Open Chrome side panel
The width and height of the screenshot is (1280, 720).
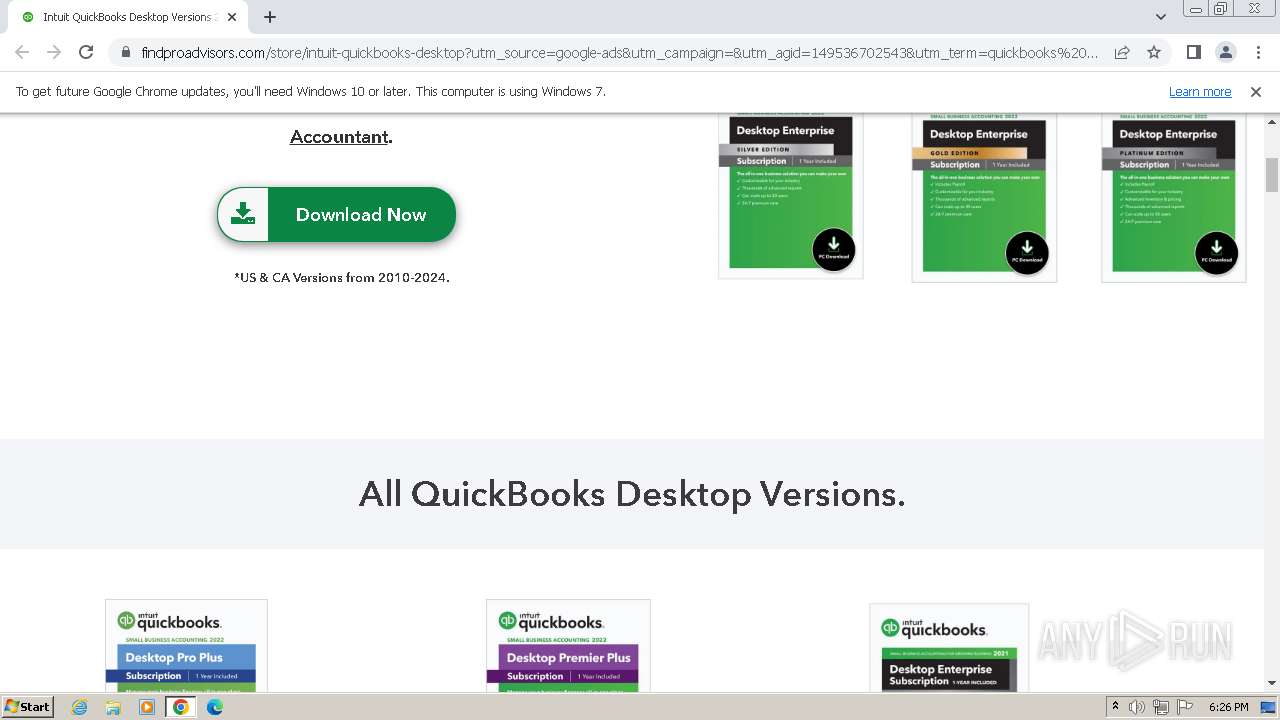coord(1193,52)
